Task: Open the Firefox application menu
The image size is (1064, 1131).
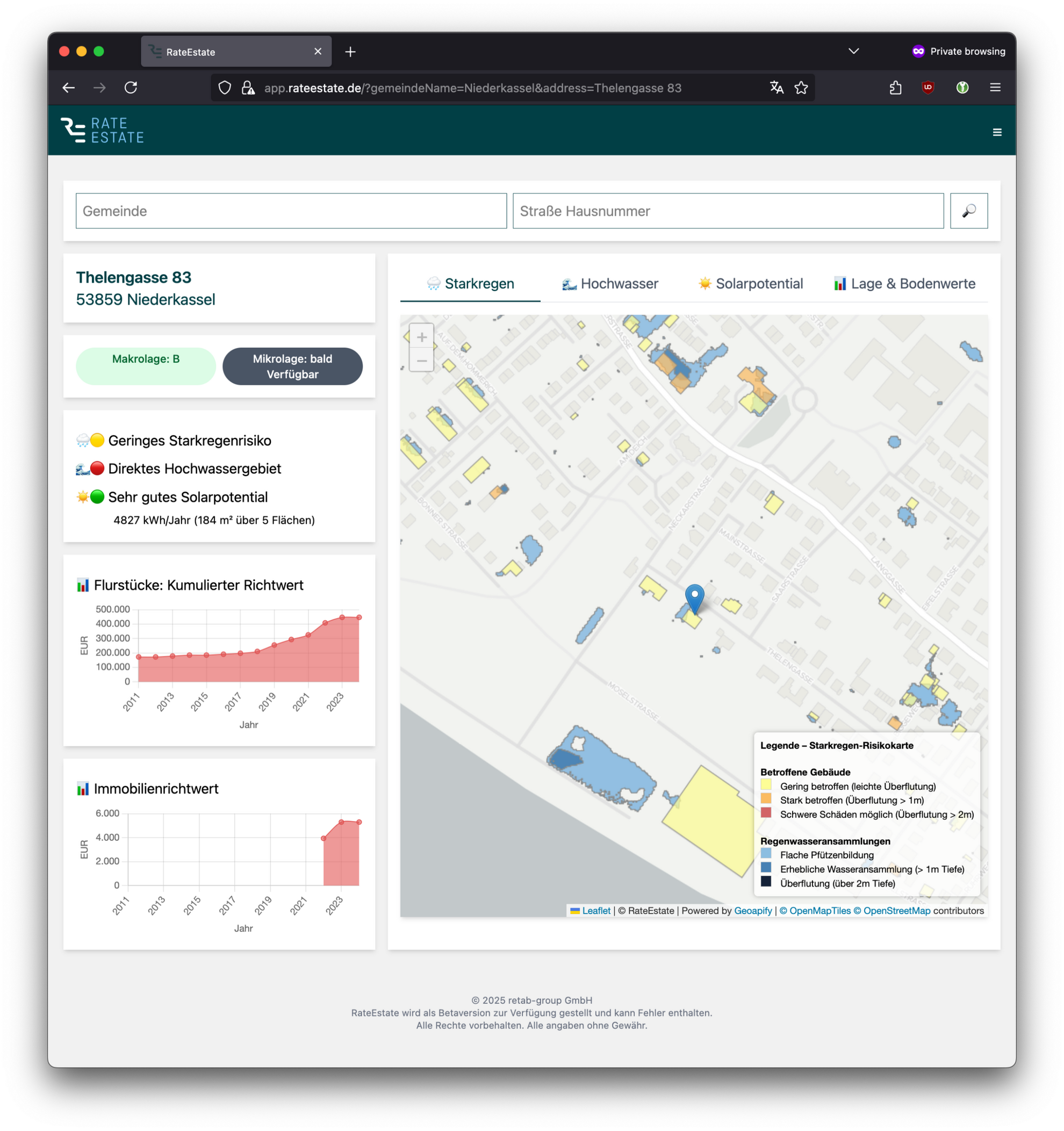Action: 995,88
